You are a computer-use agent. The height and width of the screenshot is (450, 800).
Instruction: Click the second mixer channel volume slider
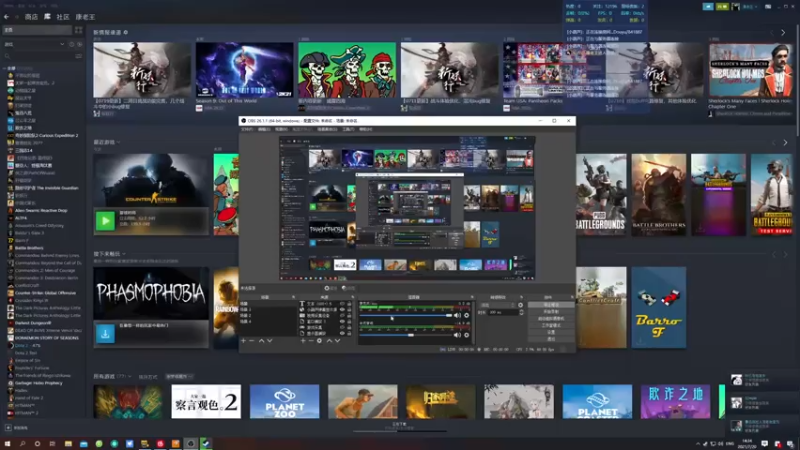[406, 335]
